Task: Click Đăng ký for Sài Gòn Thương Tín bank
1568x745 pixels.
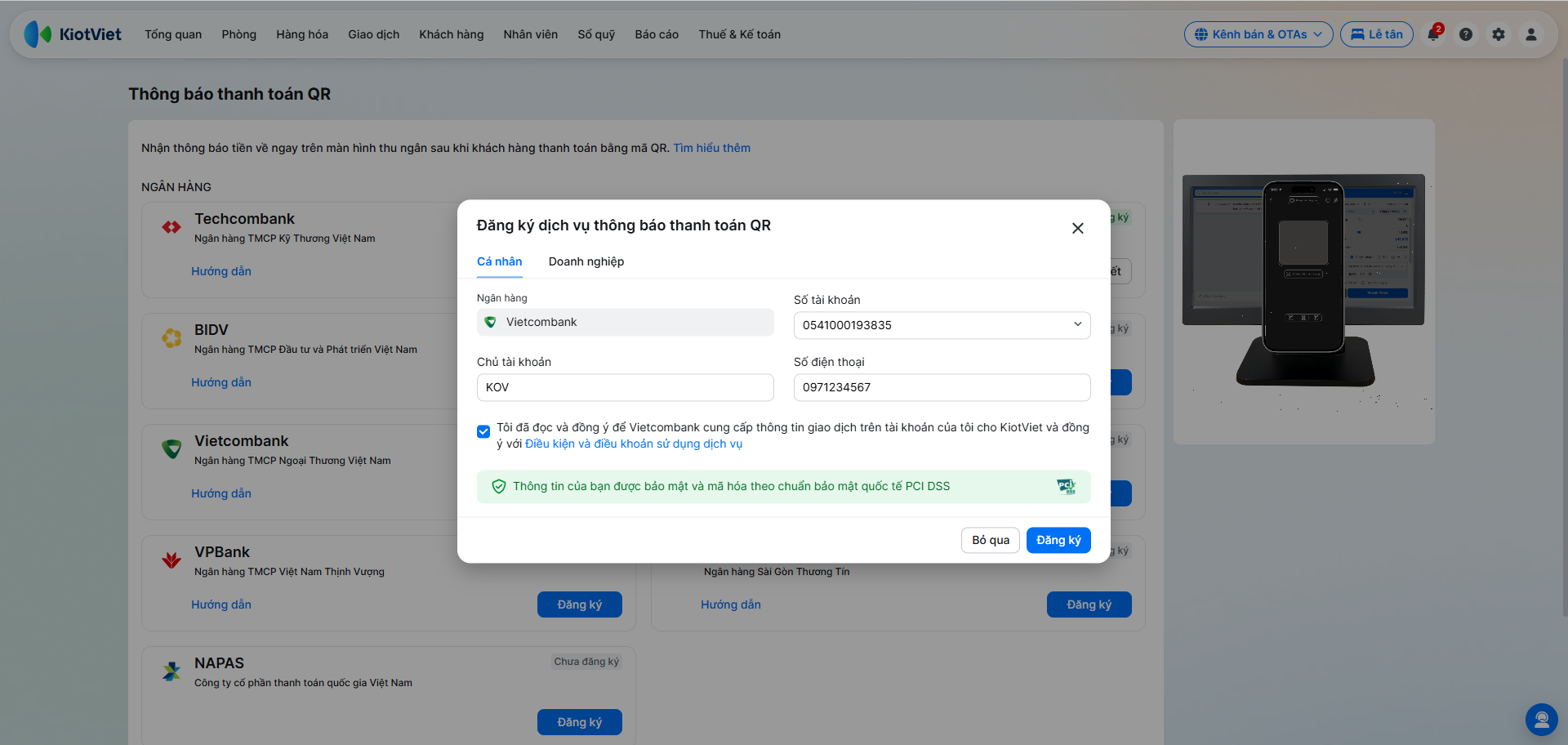Action: click(x=1089, y=604)
